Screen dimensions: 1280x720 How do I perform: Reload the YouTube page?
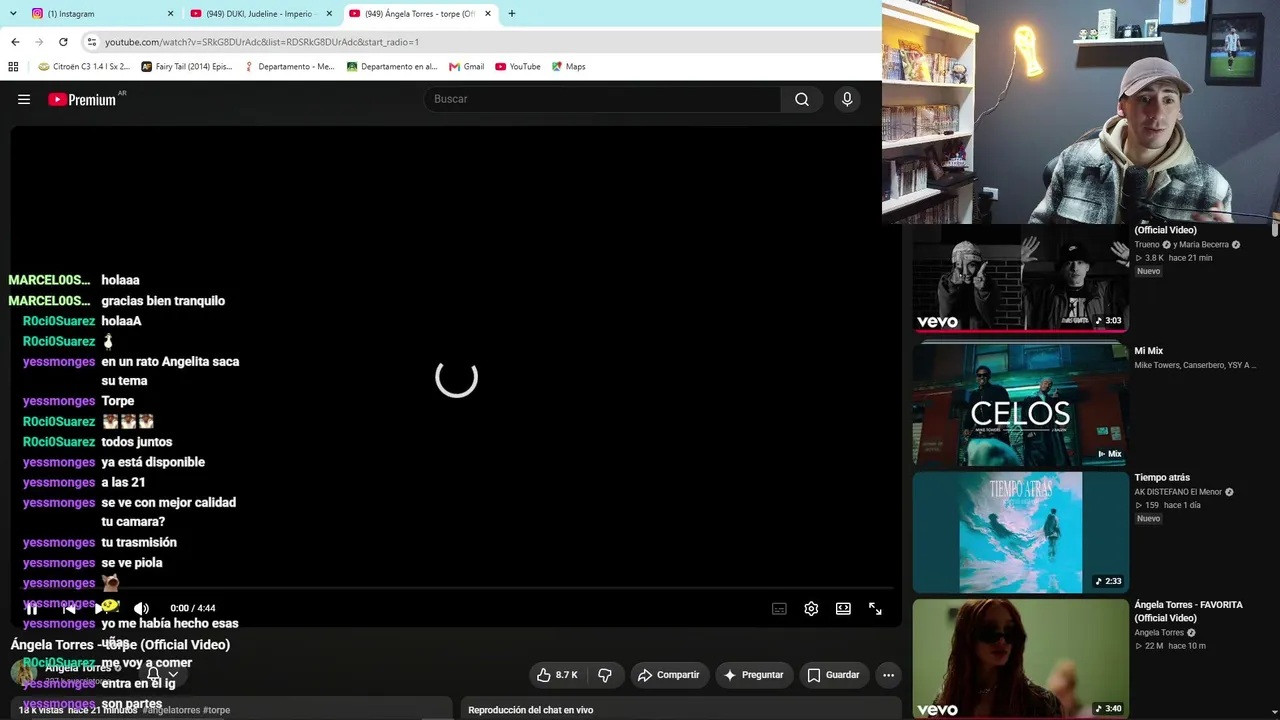click(63, 42)
